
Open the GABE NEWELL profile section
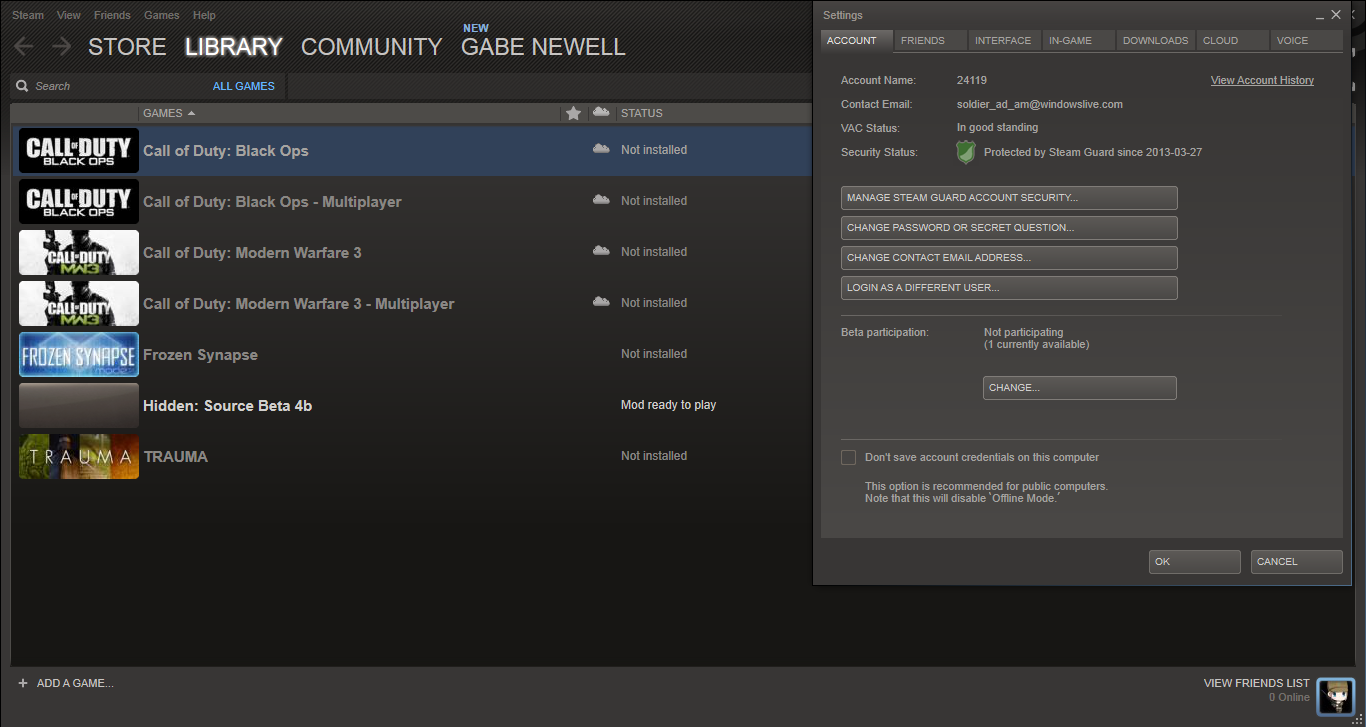click(x=543, y=47)
